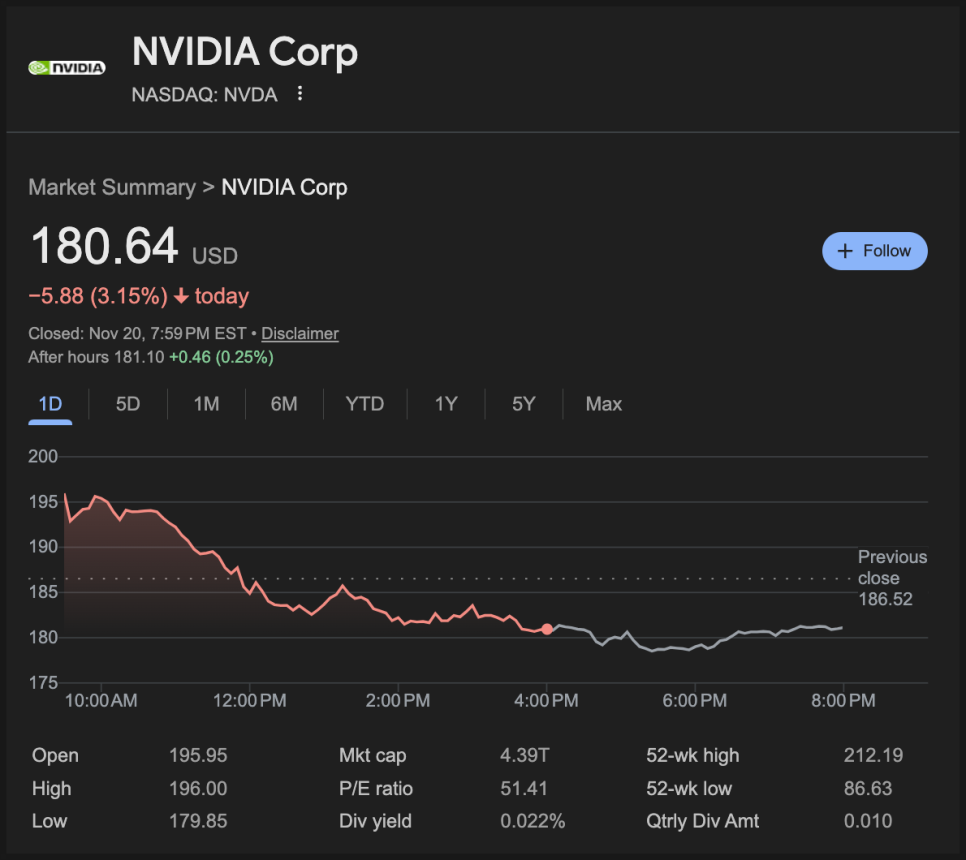966x860 pixels.
Task: Open the three-dot more options menu
Action: (299, 94)
